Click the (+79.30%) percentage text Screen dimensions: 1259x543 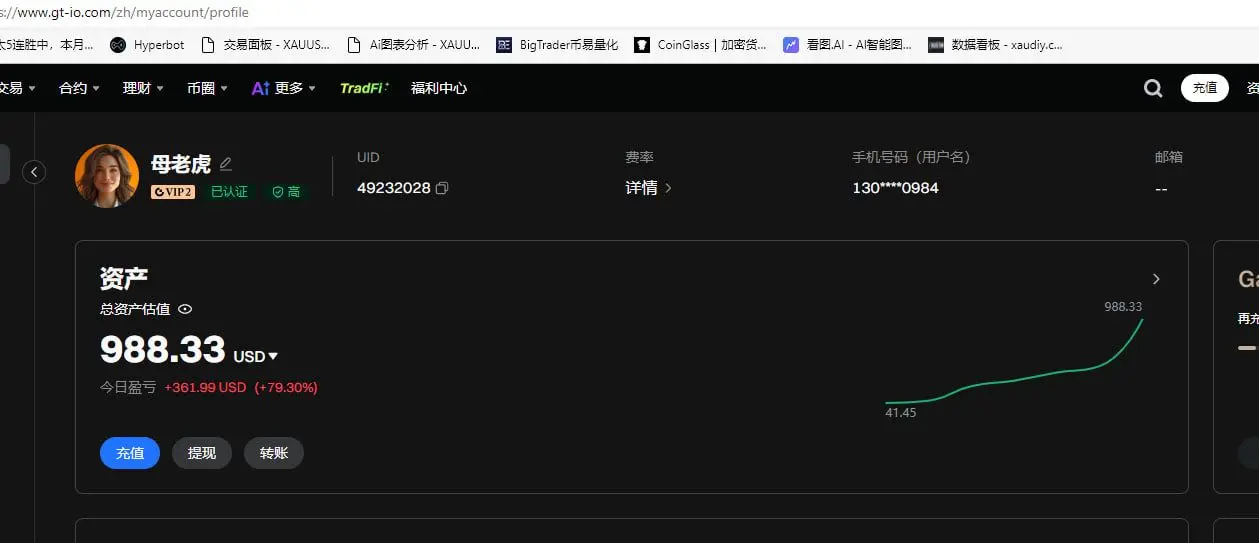[286, 387]
